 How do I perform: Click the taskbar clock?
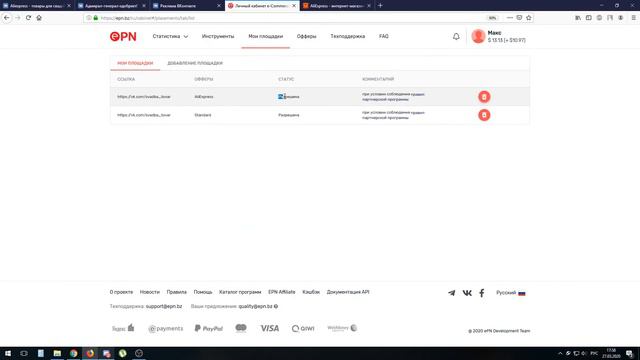point(611,353)
